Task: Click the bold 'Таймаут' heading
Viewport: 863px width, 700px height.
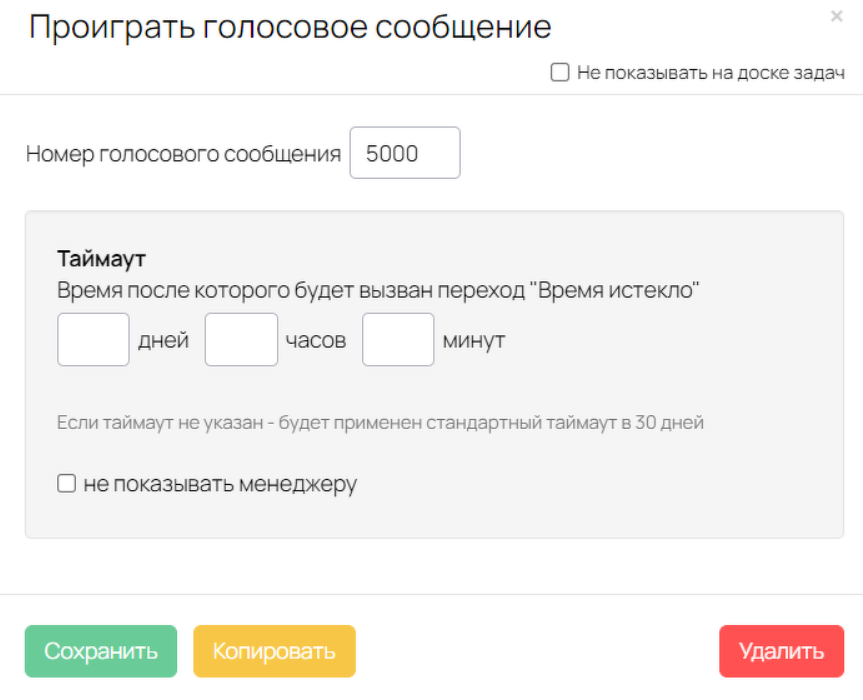Action: (102, 259)
